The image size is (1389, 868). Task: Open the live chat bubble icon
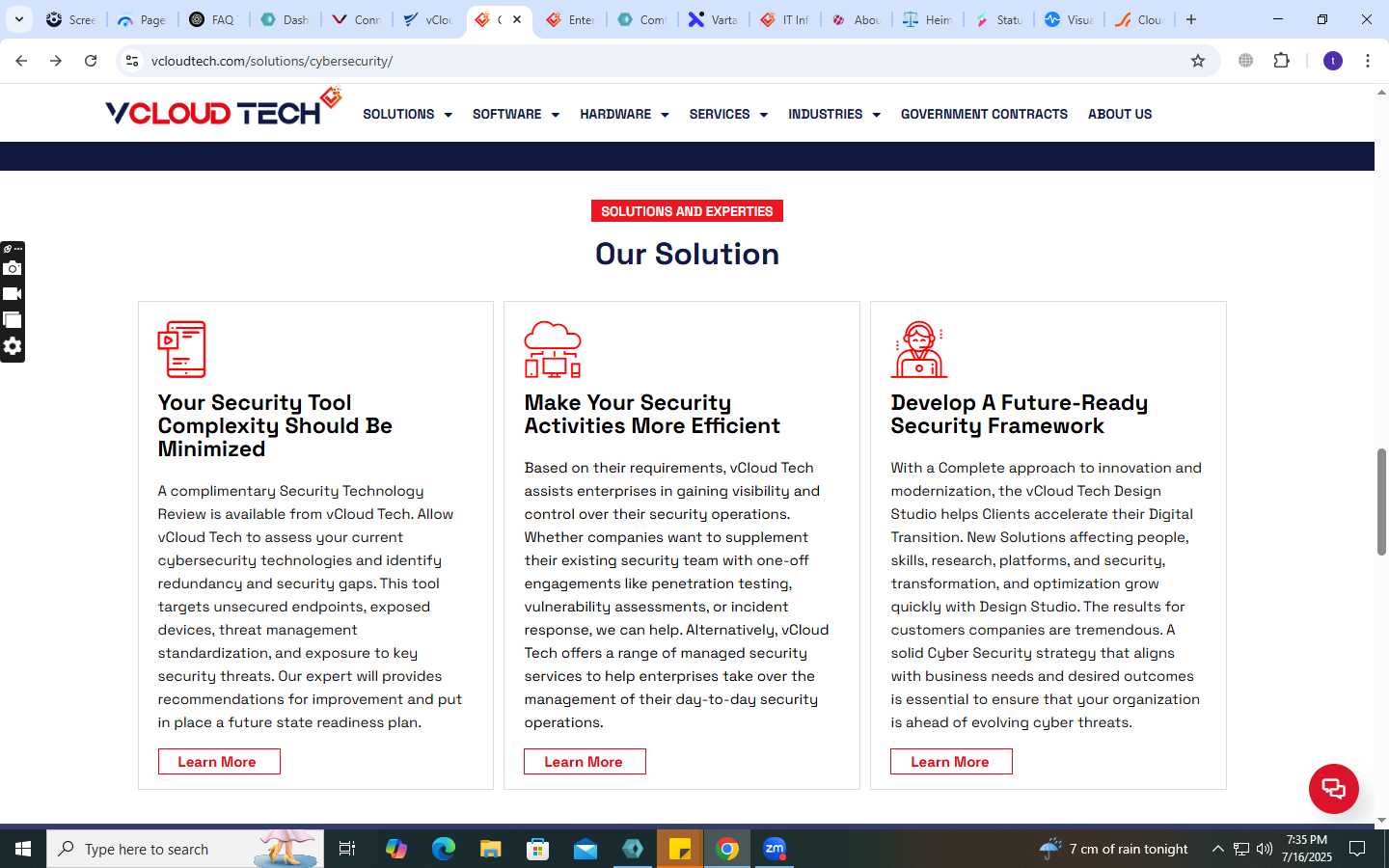(1333, 788)
